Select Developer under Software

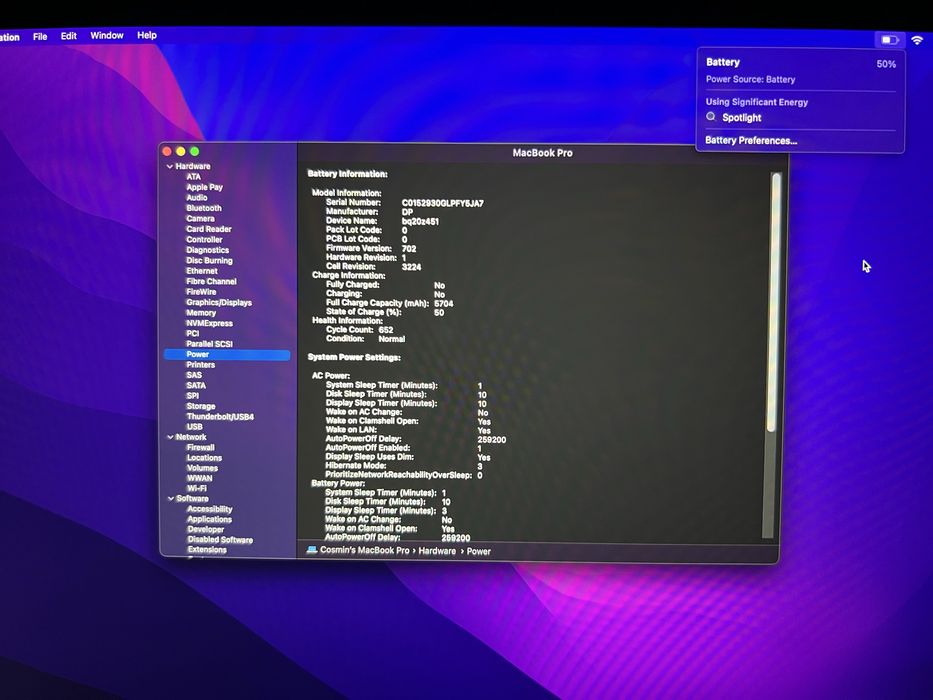pyautogui.click(x=206, y=529)
